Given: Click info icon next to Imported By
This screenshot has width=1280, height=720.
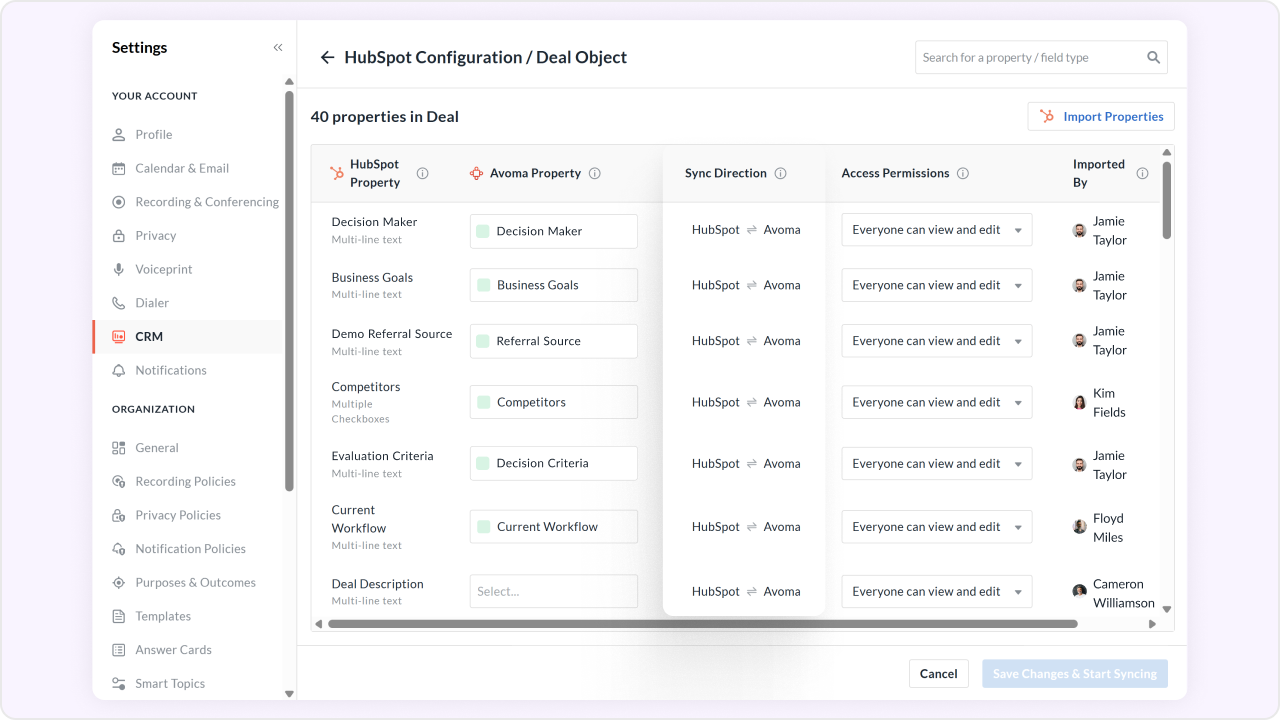Looking at the screenshot, I should pos(1142,173).
